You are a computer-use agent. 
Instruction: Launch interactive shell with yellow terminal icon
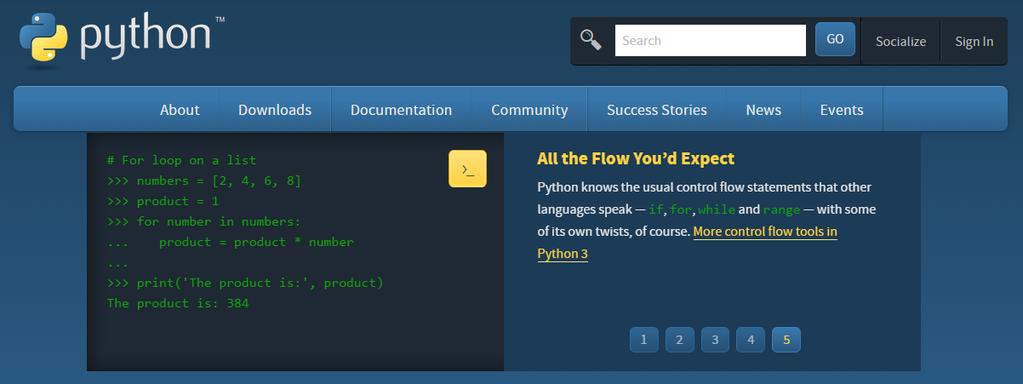click(x=467, y=169)
